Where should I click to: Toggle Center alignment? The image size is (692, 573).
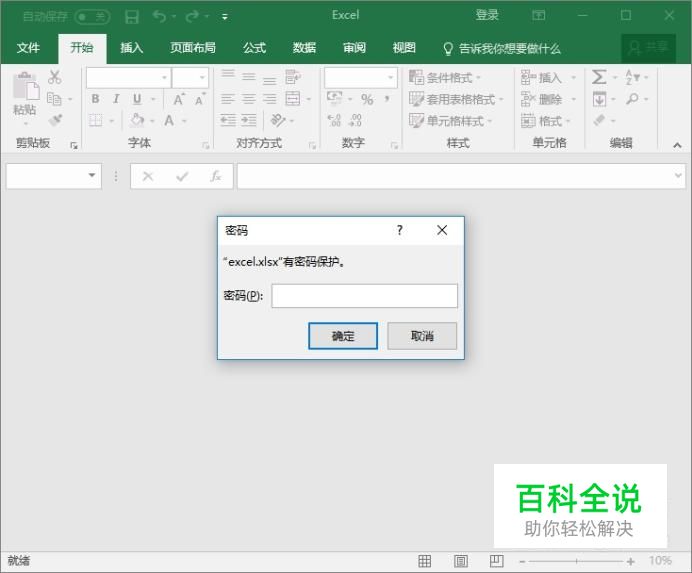tap(249, 99)
